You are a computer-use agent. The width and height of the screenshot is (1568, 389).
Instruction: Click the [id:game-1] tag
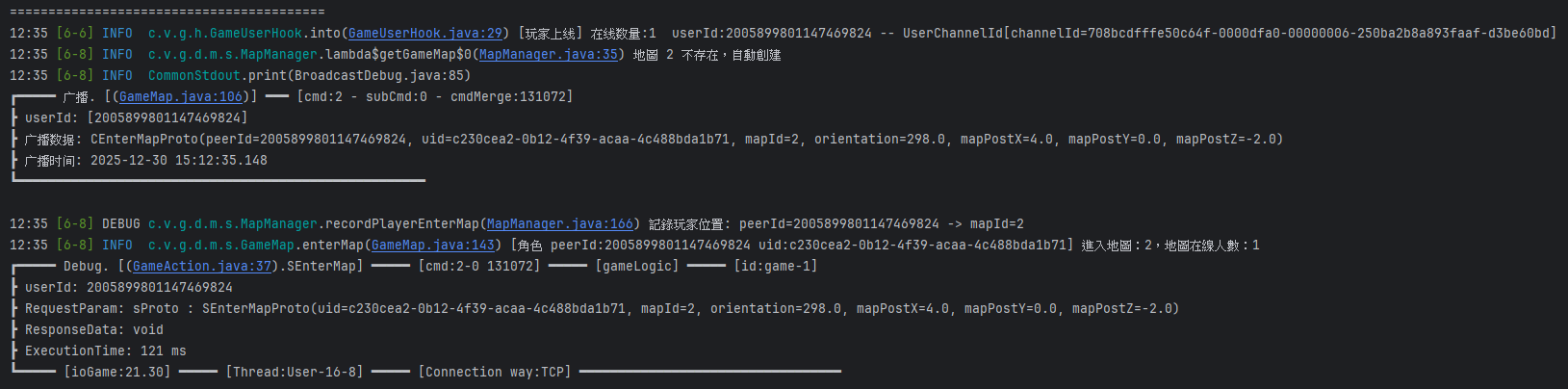click(x=776, y=266)
